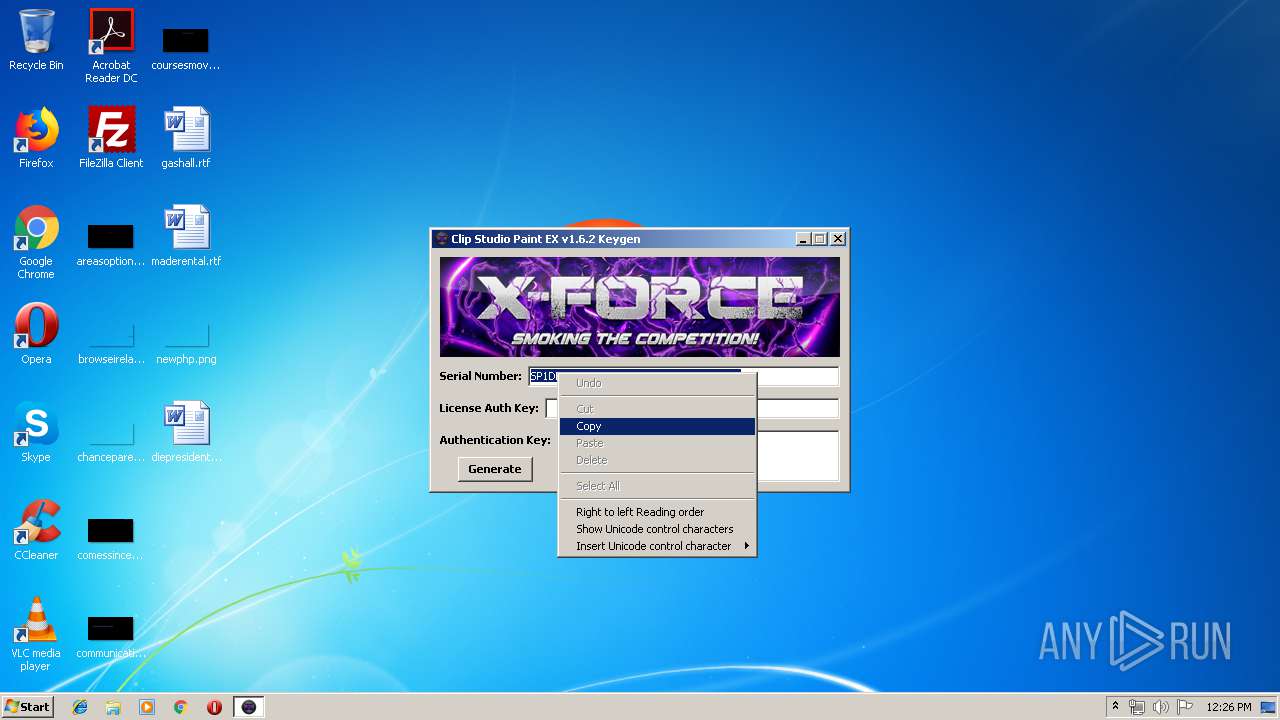Open diepresident document icon
The image size is (1280, 720).
(186, 432)
